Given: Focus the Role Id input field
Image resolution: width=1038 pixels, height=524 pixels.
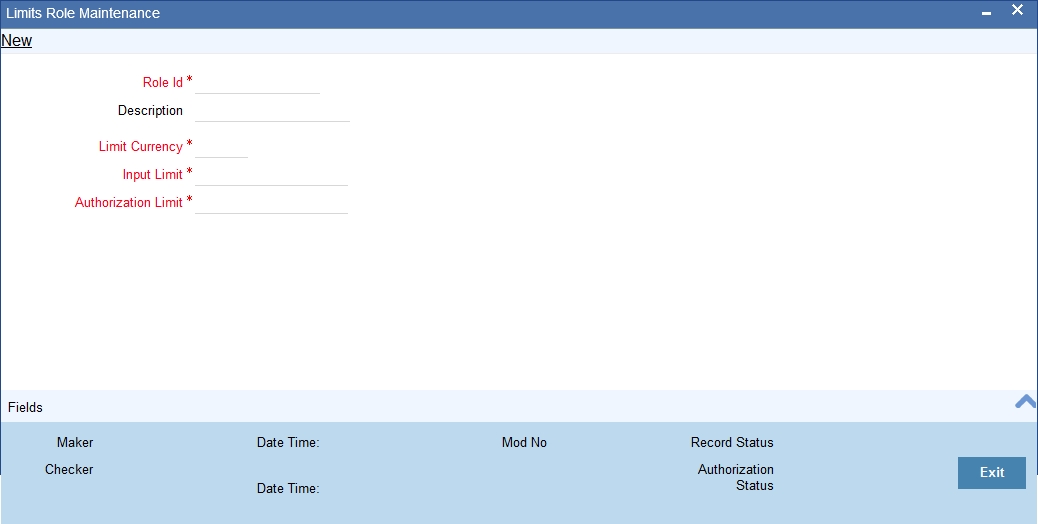Looking at the screenshot, I should point(257,83).
